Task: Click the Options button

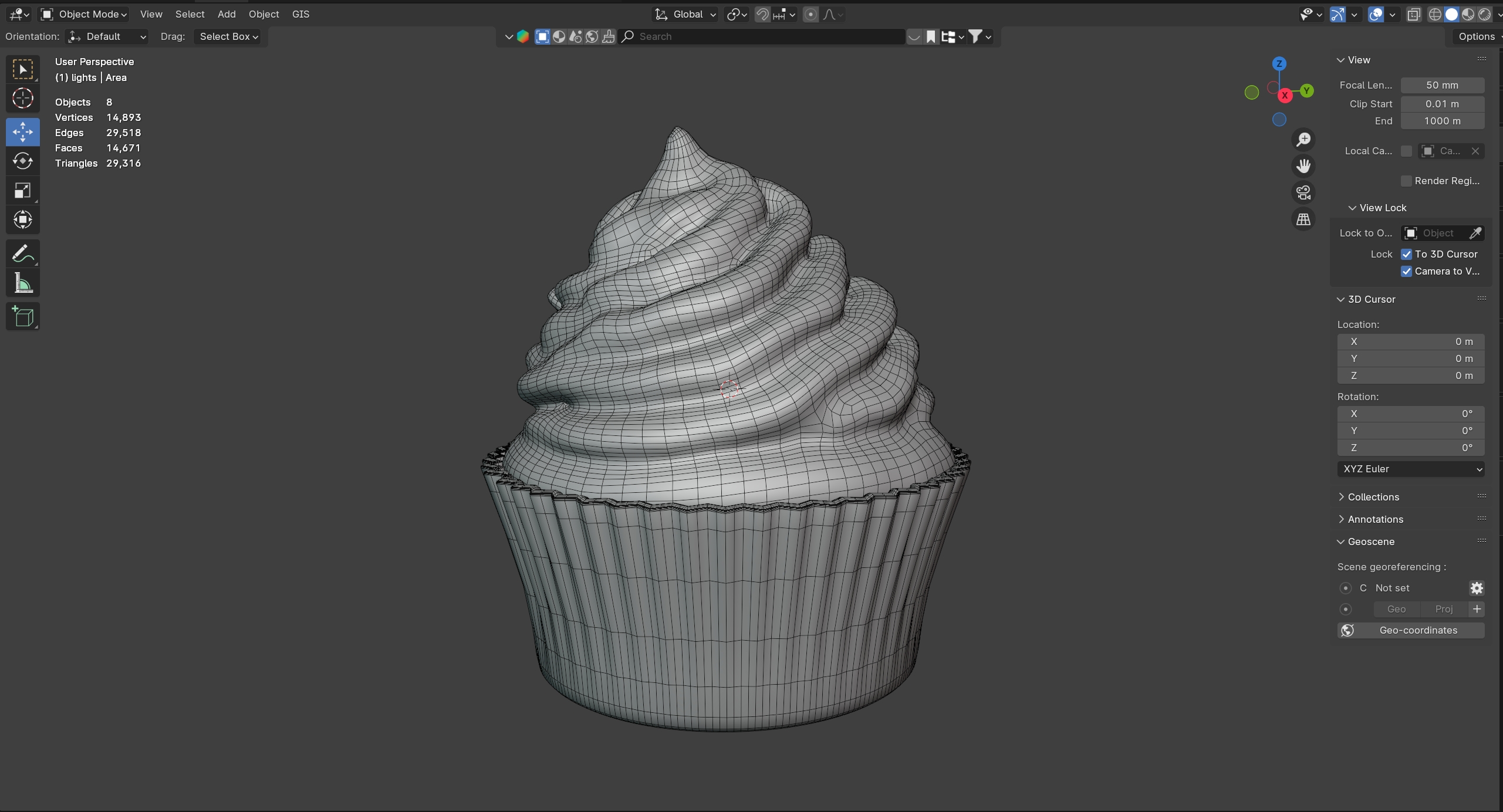Action: pyautogui.click(x=1476, y=36)
